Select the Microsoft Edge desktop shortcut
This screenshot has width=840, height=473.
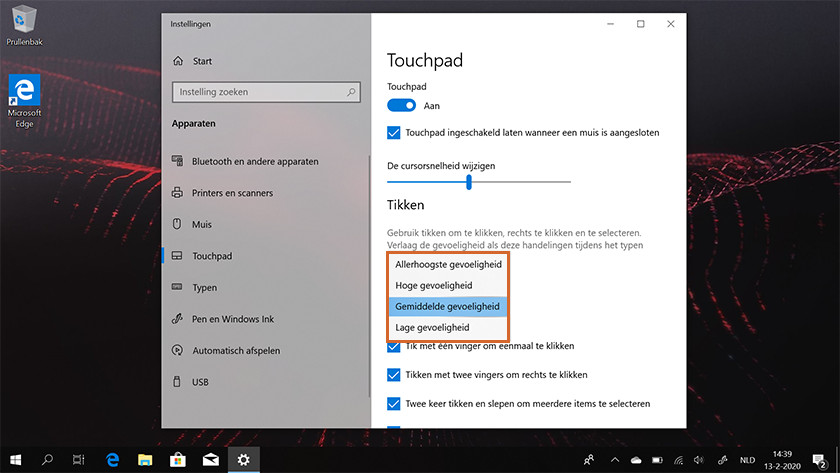[x=24, y=101]
